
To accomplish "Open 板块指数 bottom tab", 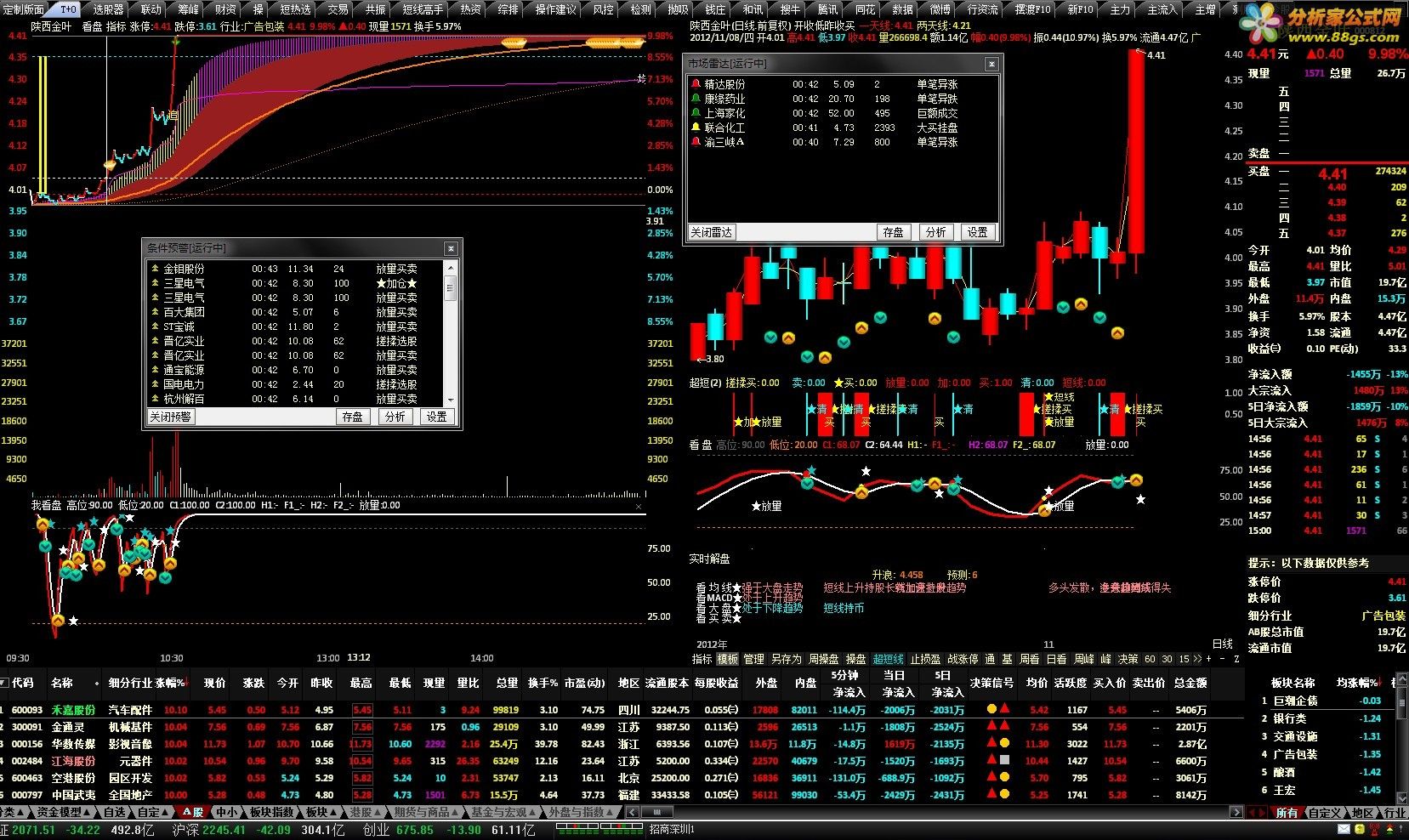I will point(270,812).
